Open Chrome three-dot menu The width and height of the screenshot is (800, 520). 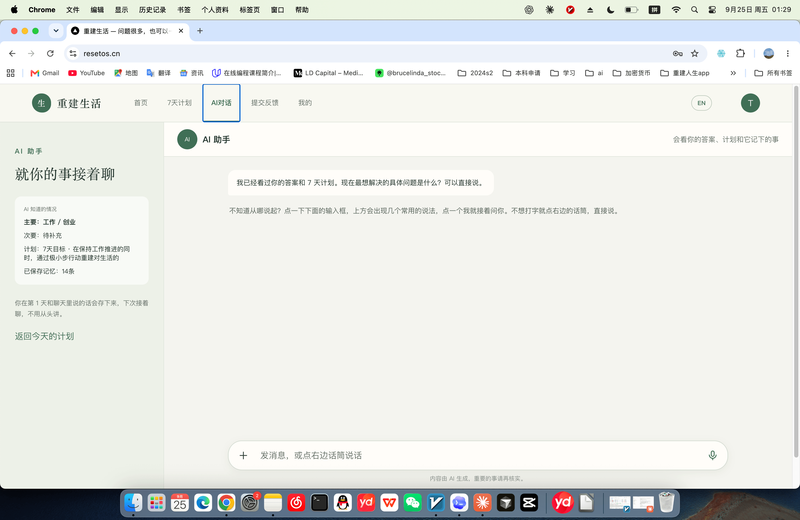pos(787,53)
